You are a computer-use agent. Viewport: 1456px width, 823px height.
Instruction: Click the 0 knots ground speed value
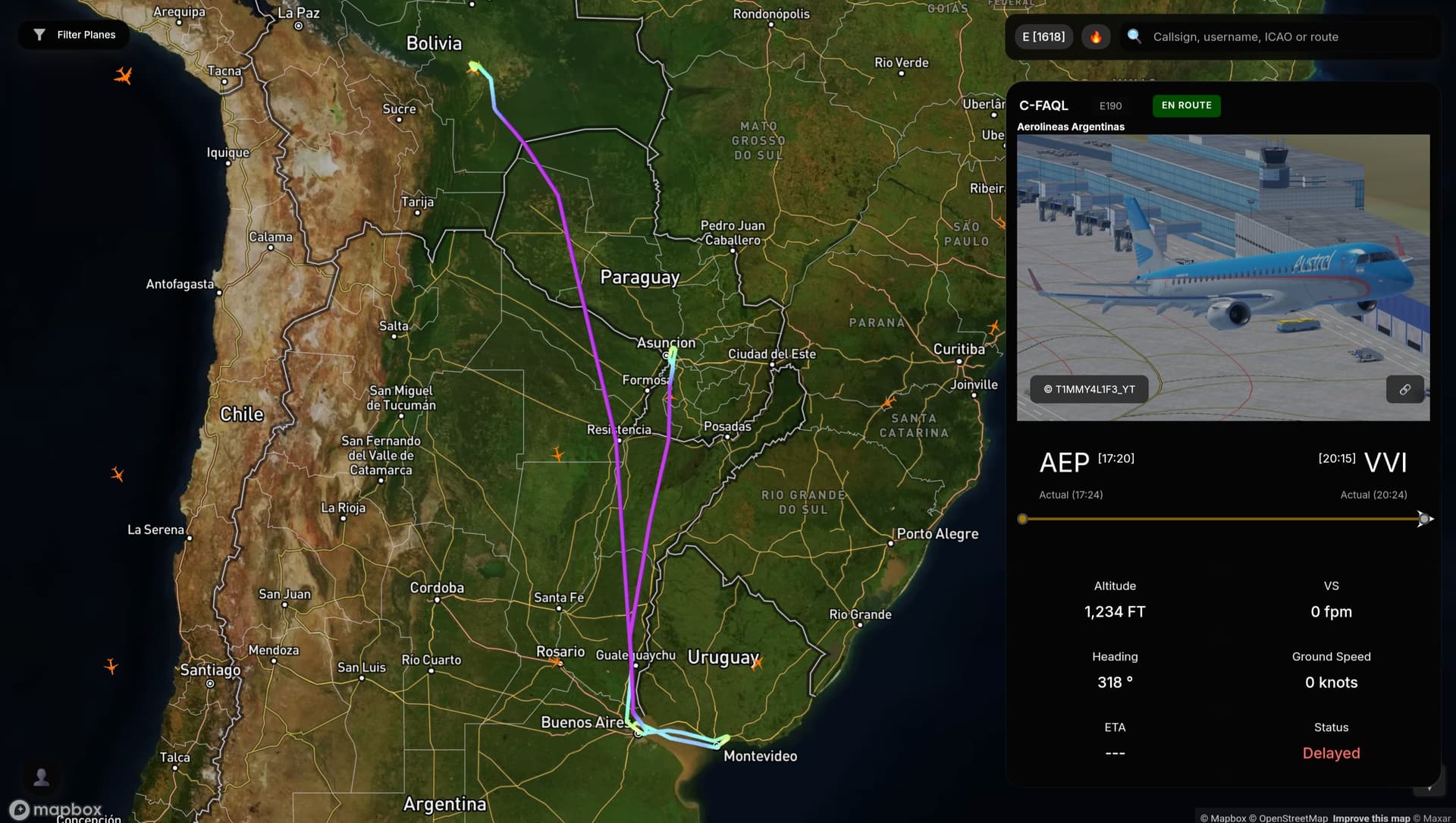1331,682
